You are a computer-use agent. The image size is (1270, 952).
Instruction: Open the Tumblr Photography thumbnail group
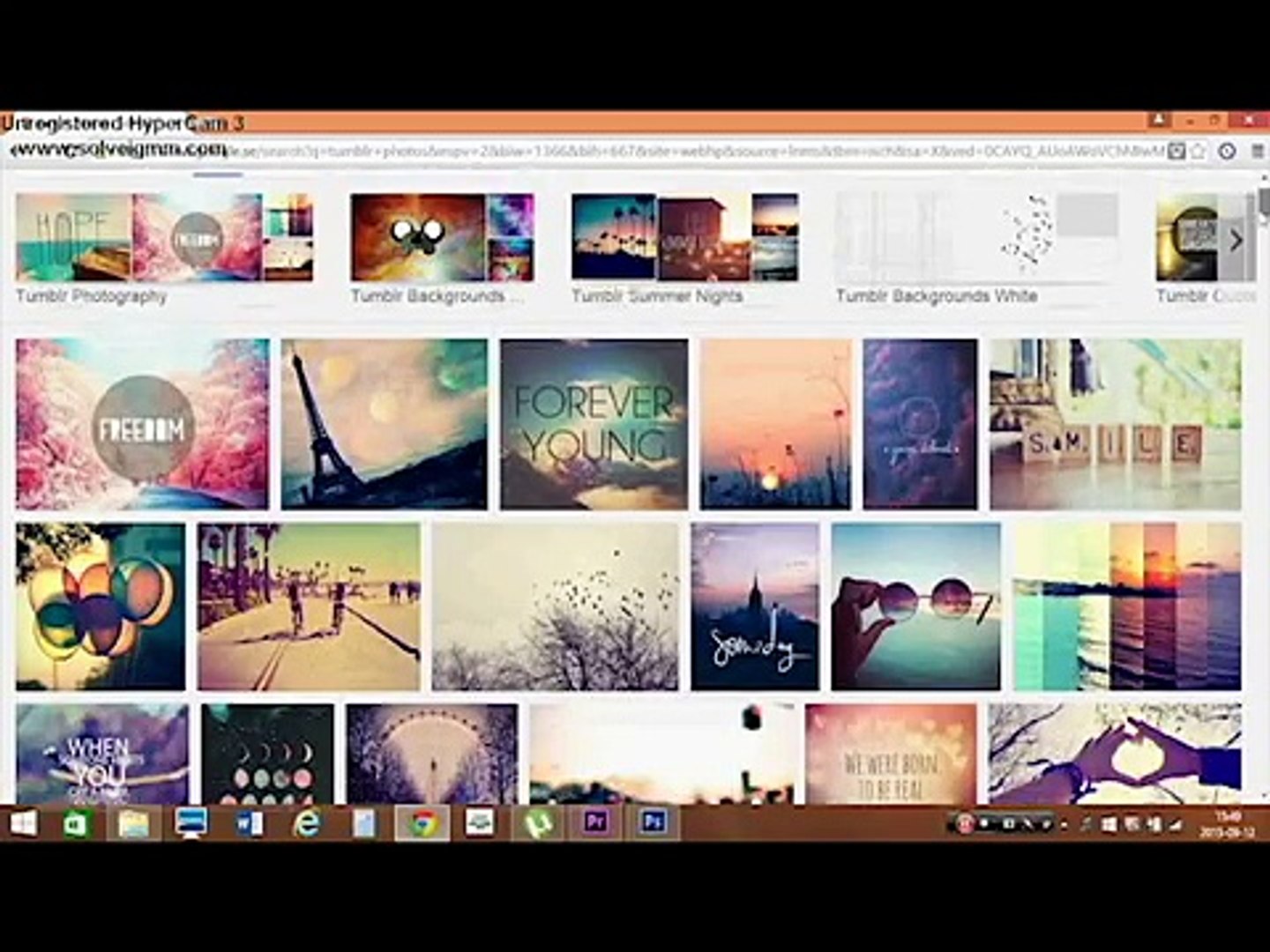click(x=164, y=238)
